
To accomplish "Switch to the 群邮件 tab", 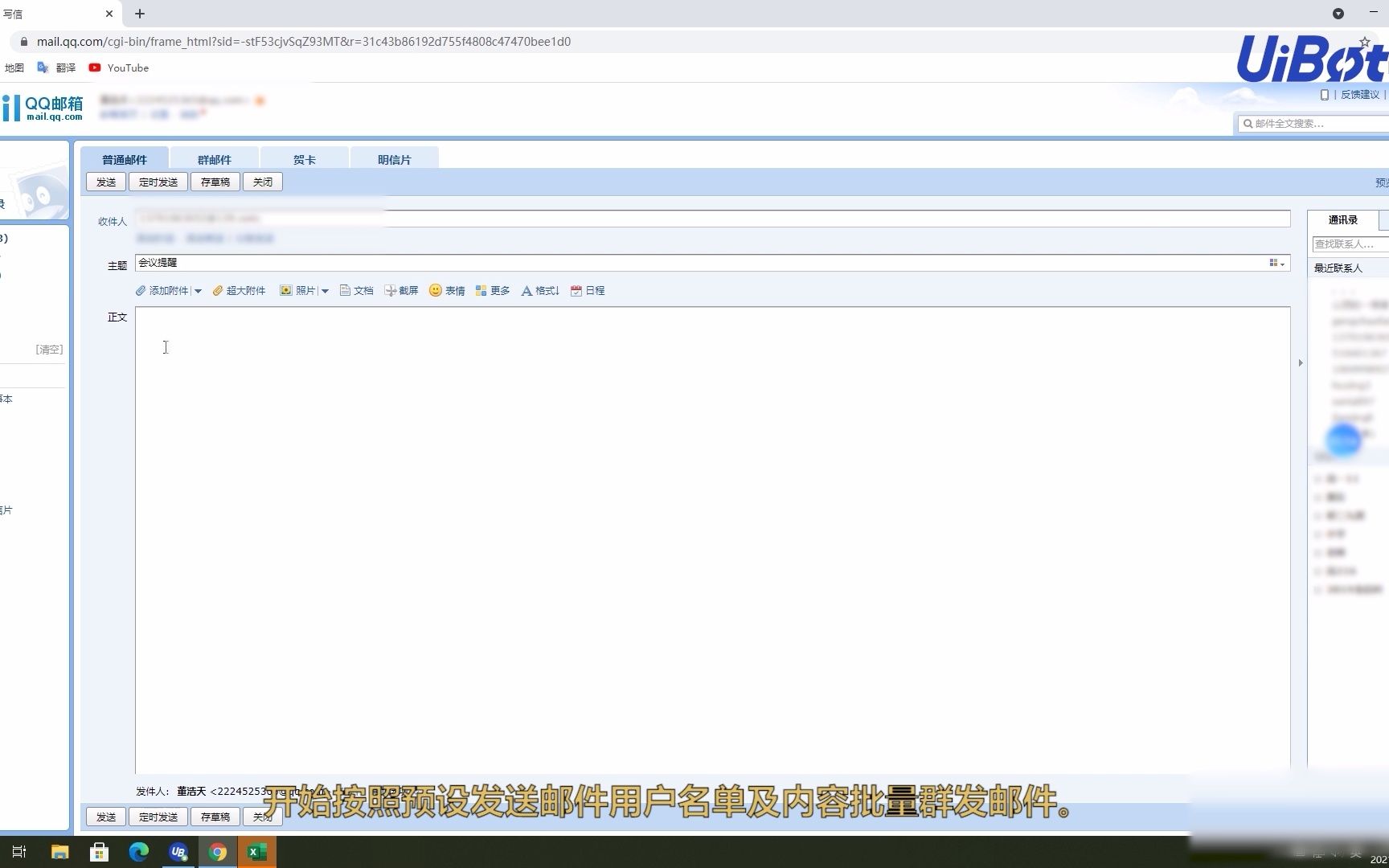I will [215, 159].
